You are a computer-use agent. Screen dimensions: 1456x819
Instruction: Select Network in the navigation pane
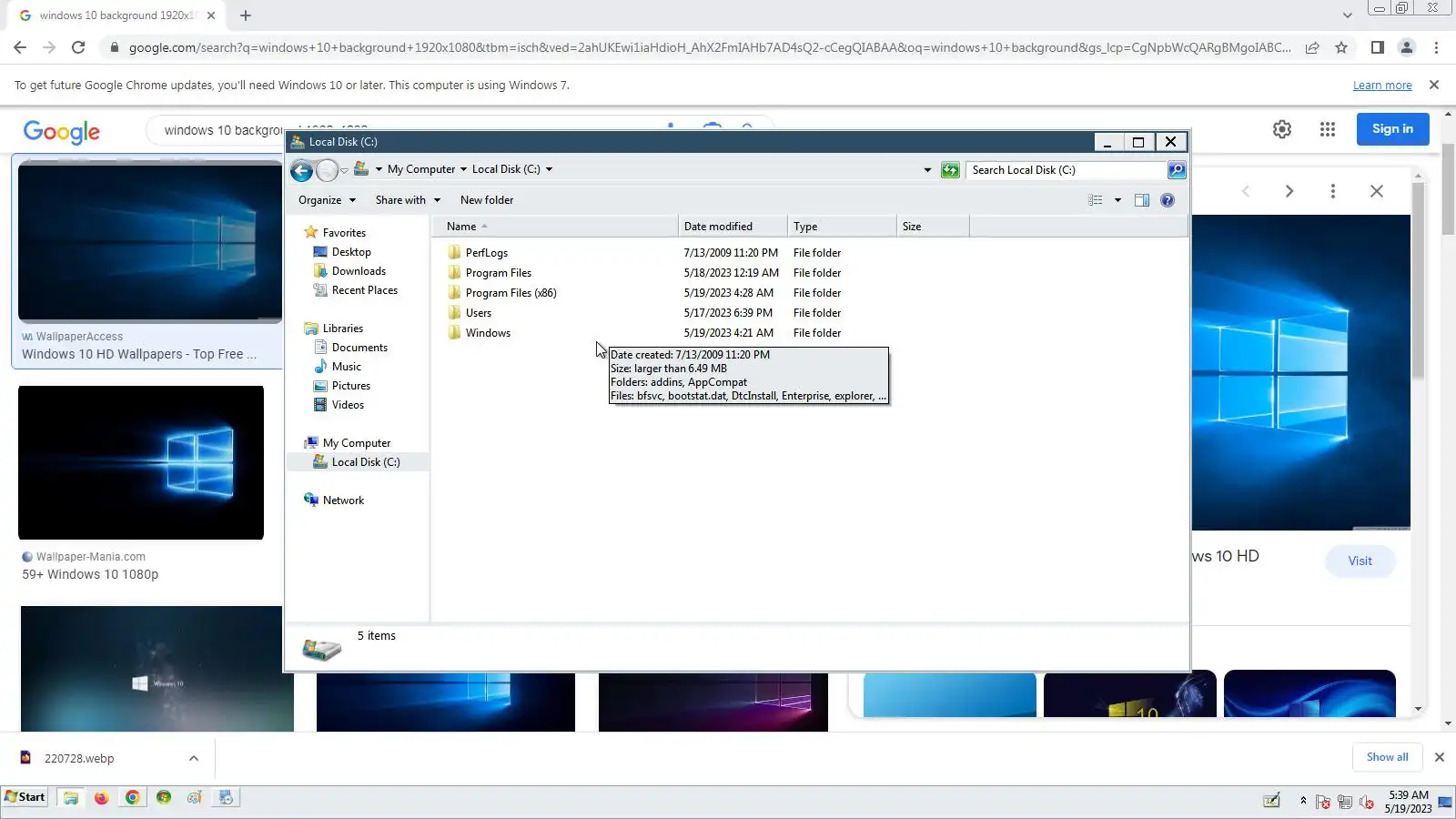[343, 500]
